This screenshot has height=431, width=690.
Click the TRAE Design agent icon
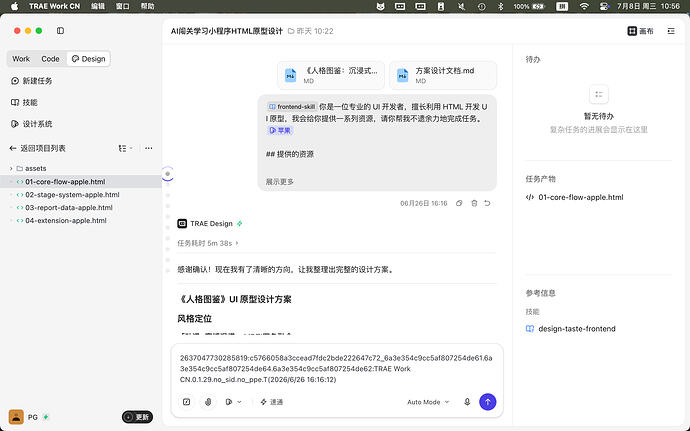click(182, 224)
